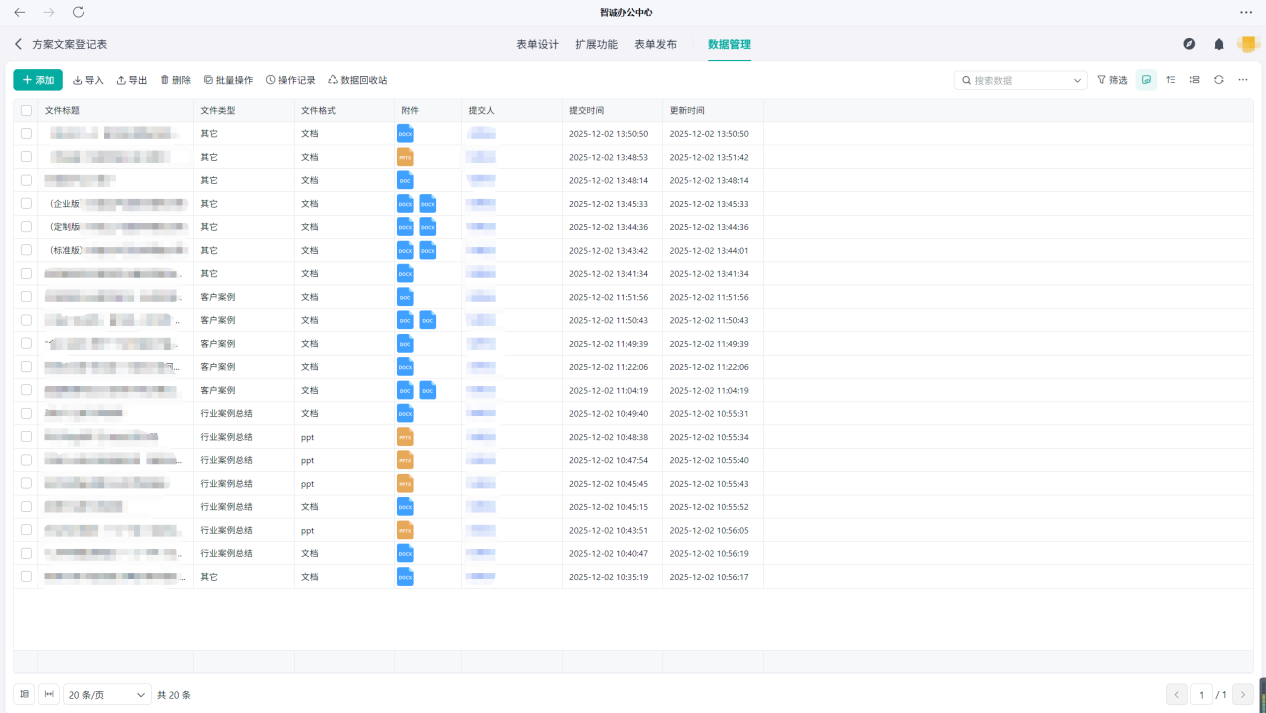The image size is (1266, 713).
Task: Select the 数据管理 tab
Action: pyautogui.click(x=729, y=44)
